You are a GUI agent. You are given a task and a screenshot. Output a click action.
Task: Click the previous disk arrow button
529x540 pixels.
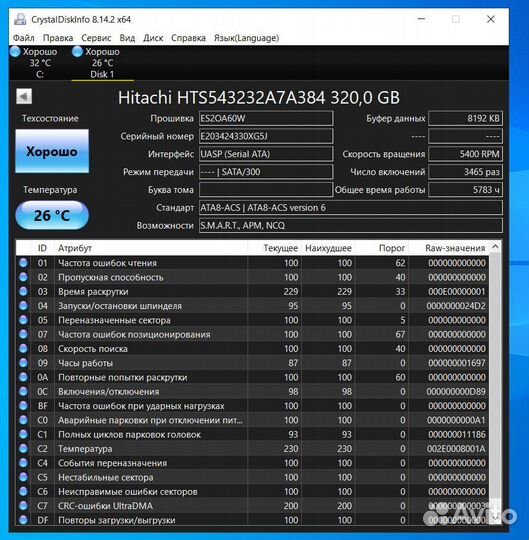(24, 96)
